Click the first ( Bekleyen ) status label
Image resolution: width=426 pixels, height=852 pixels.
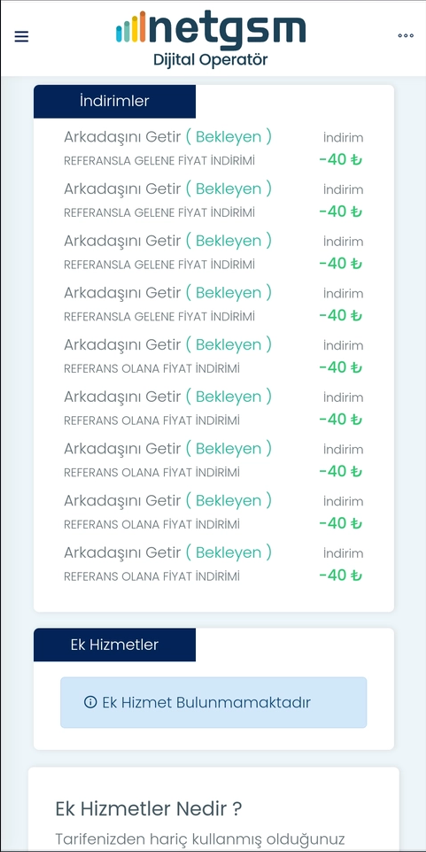pos(228,137)
